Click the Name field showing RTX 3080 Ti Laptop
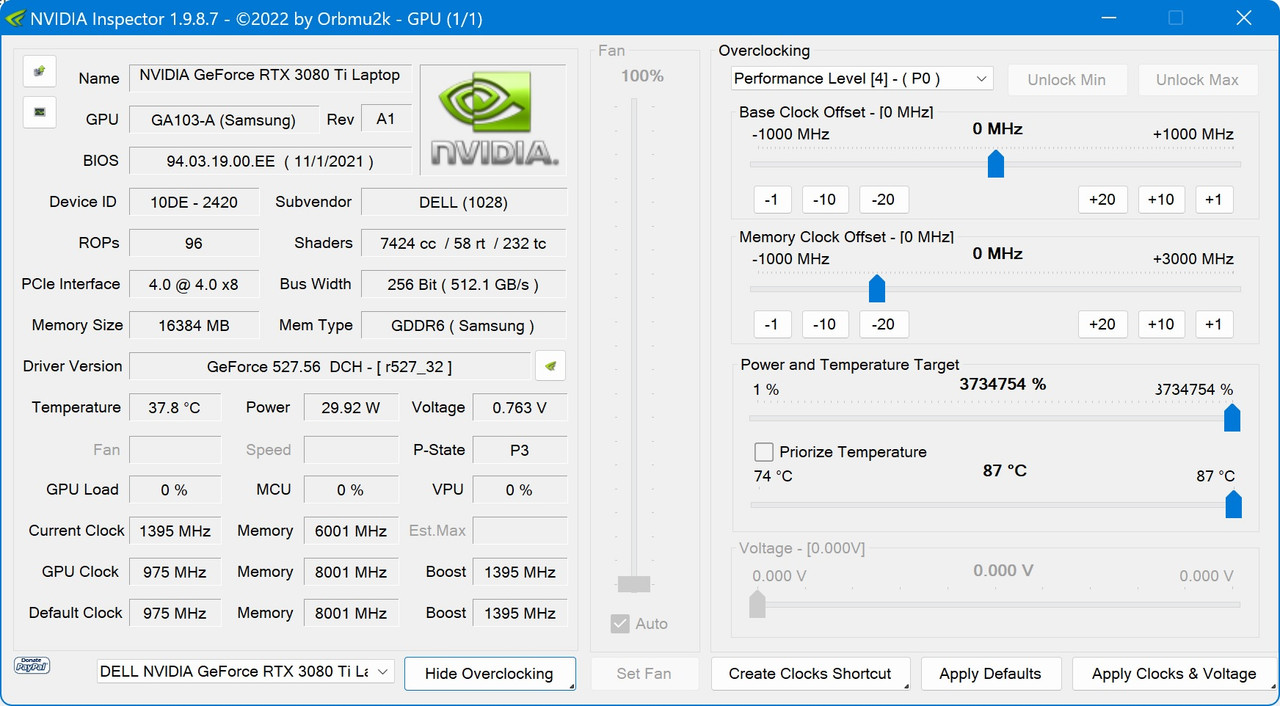The height and width of the screenshot is (706, 1280). (270, 76)
